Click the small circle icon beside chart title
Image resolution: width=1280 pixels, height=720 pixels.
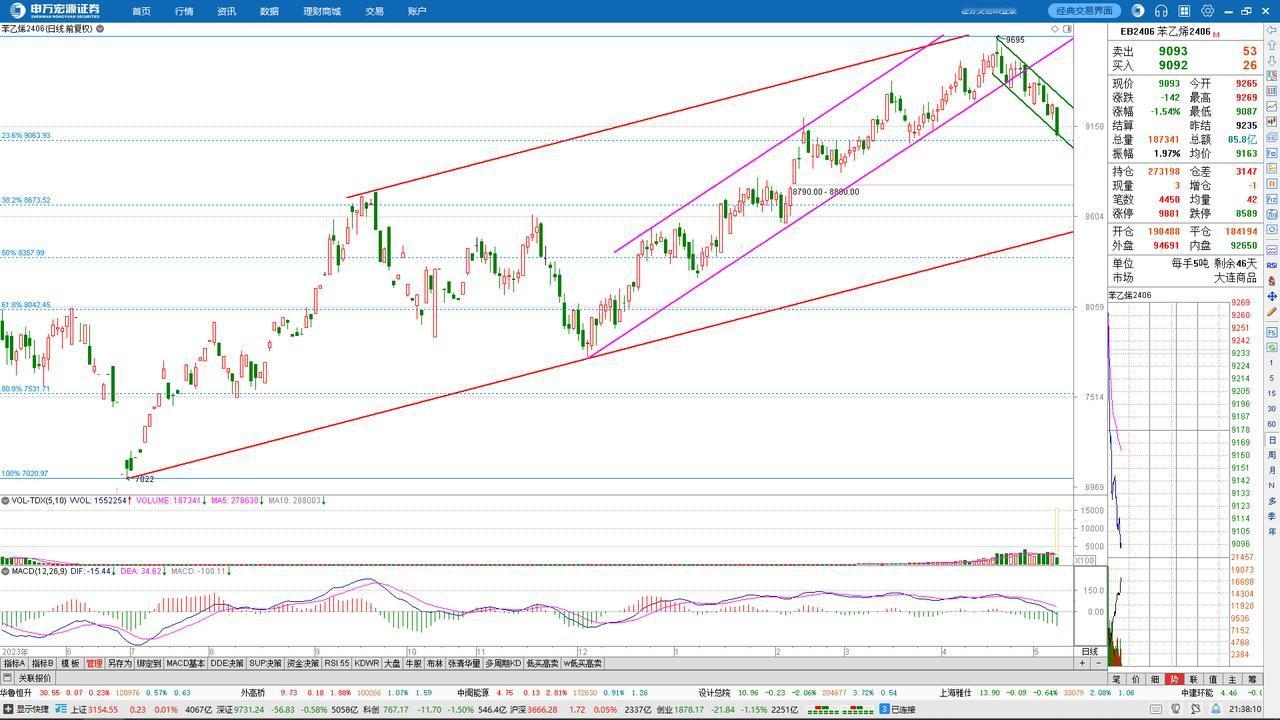pos(100,29)
